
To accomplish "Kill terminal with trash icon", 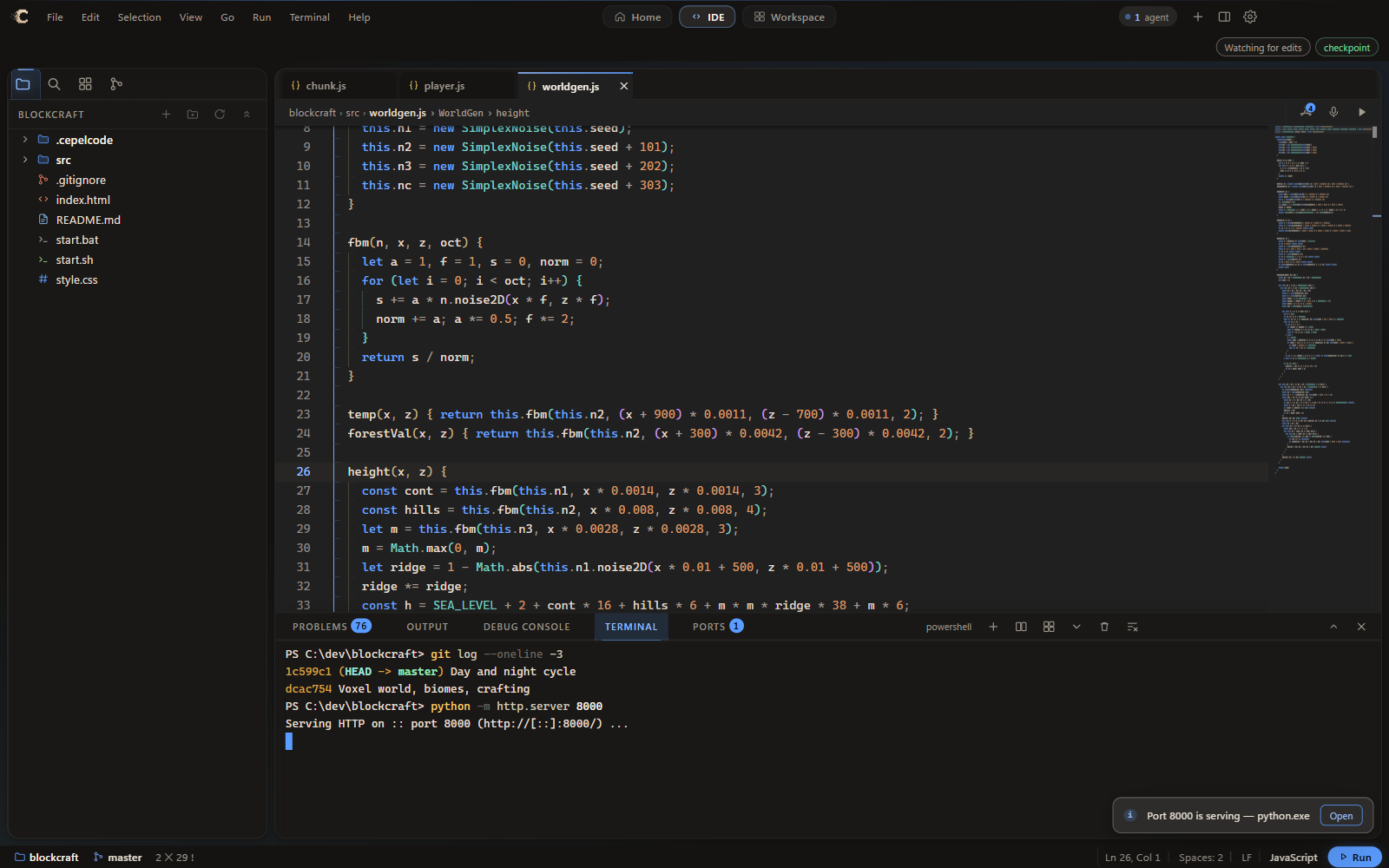I will pos(1104,627).
